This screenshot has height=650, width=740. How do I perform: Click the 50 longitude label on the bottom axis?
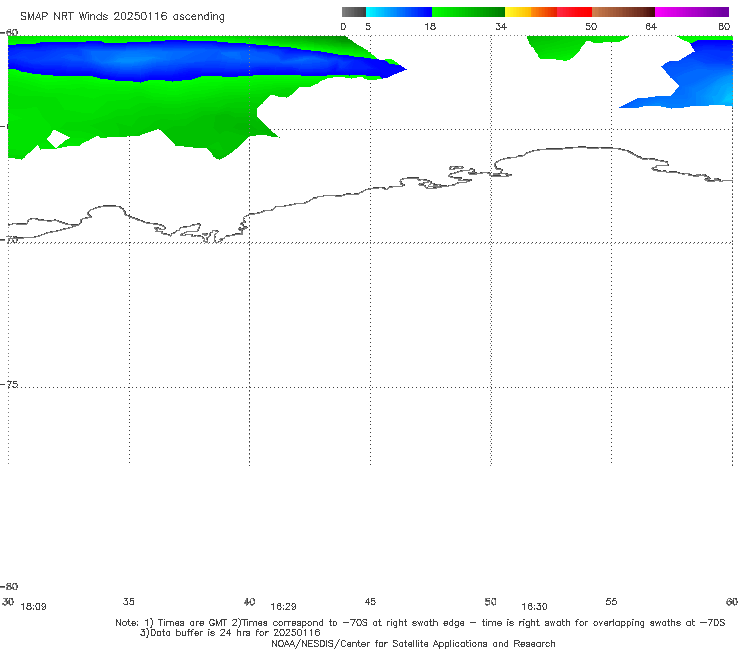tap(490, 601)
